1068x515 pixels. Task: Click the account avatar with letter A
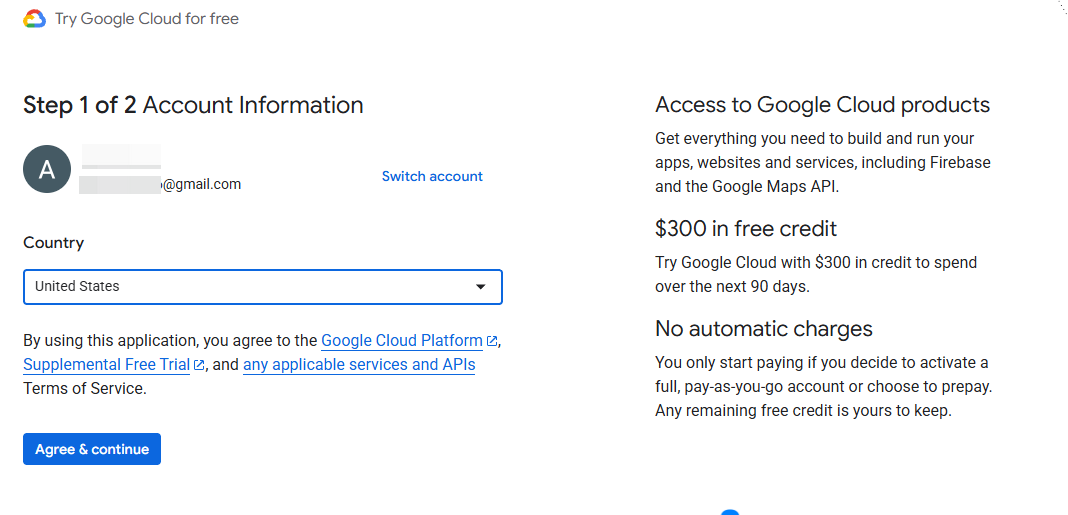[47, 169]
